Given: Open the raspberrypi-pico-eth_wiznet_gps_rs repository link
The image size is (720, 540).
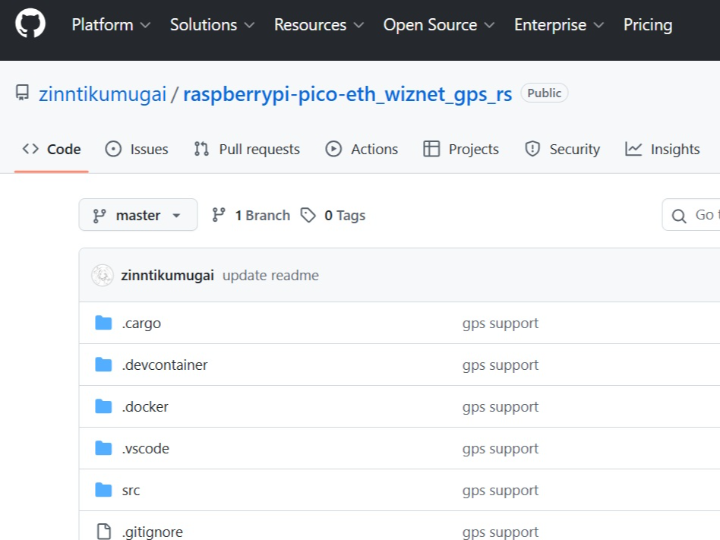Looking at the screenshot, I should (x=348, y=94).
